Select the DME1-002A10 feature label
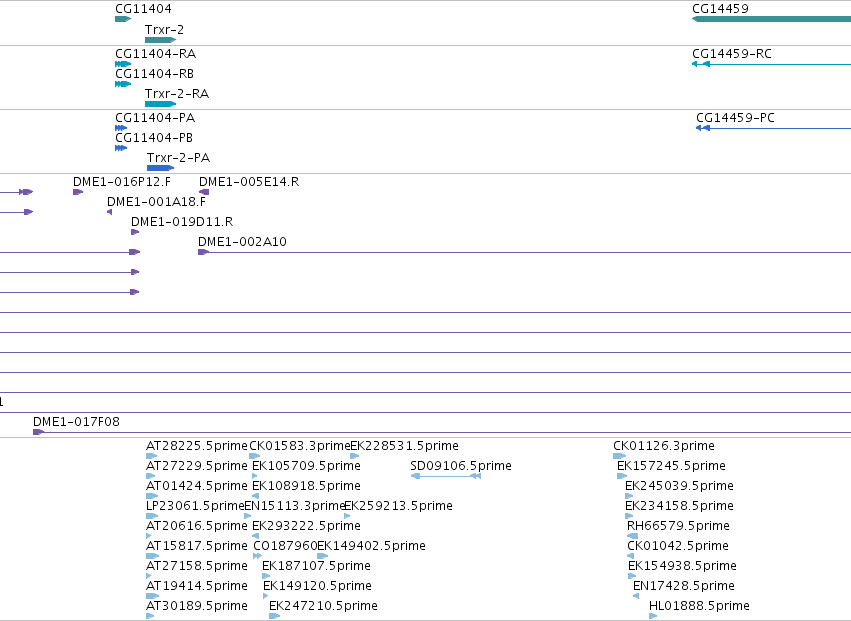 click(243, 242)
